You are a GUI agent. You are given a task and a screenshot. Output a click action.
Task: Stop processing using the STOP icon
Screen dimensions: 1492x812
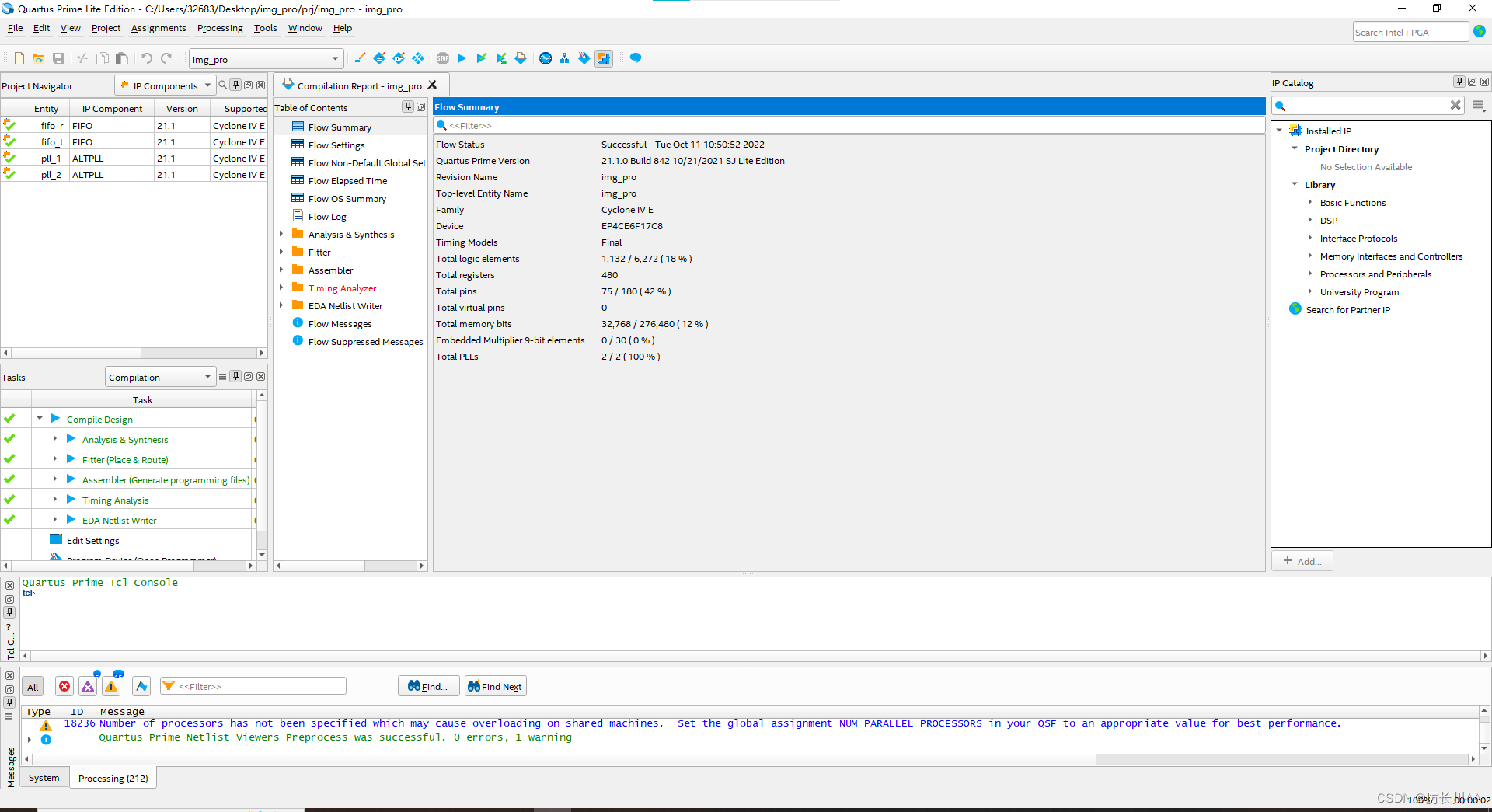point(443,58)
